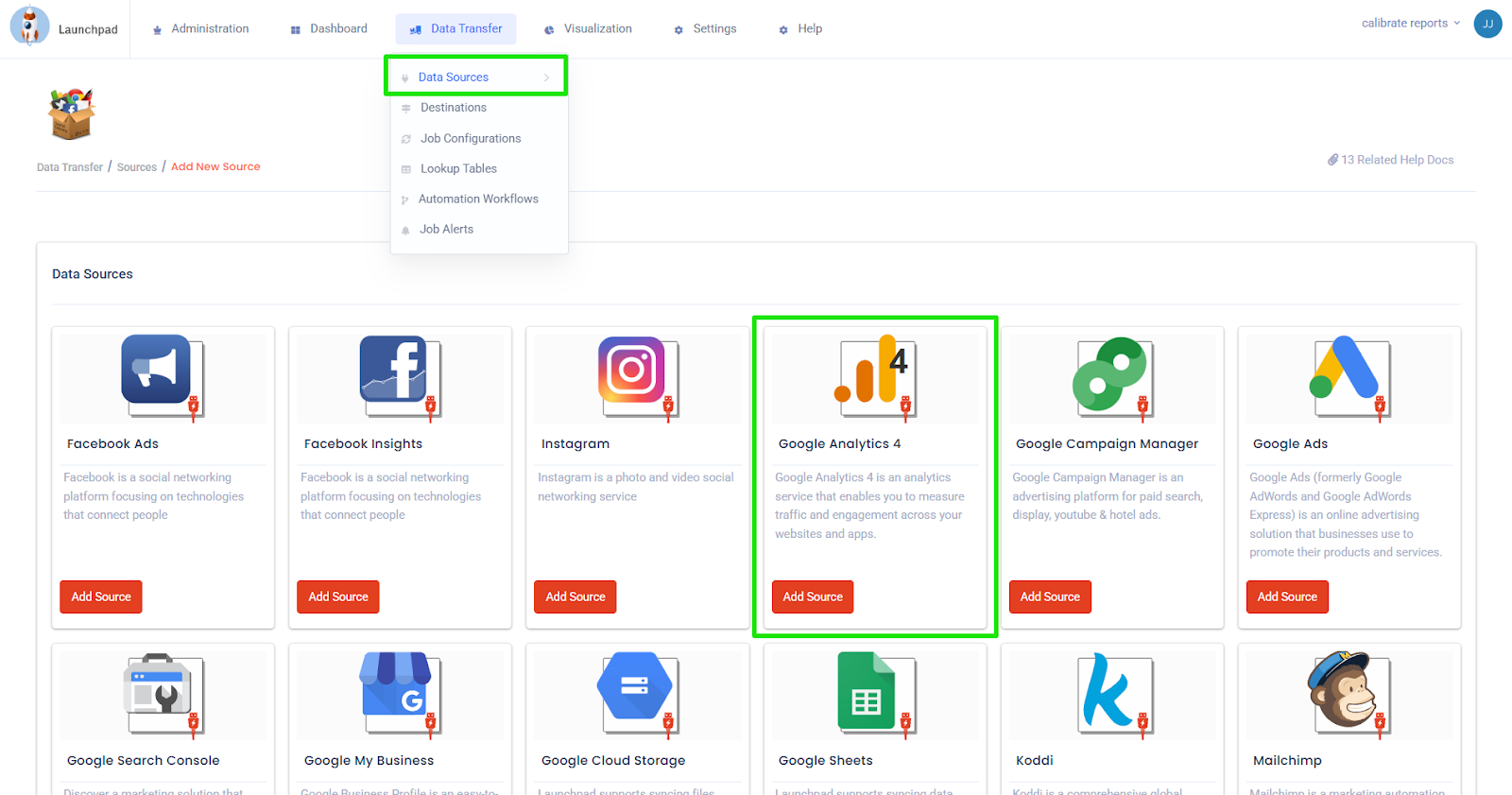This screenshot has width=1512, height=795.
Task: Add Source for Instagram
Action: [576, 596]
